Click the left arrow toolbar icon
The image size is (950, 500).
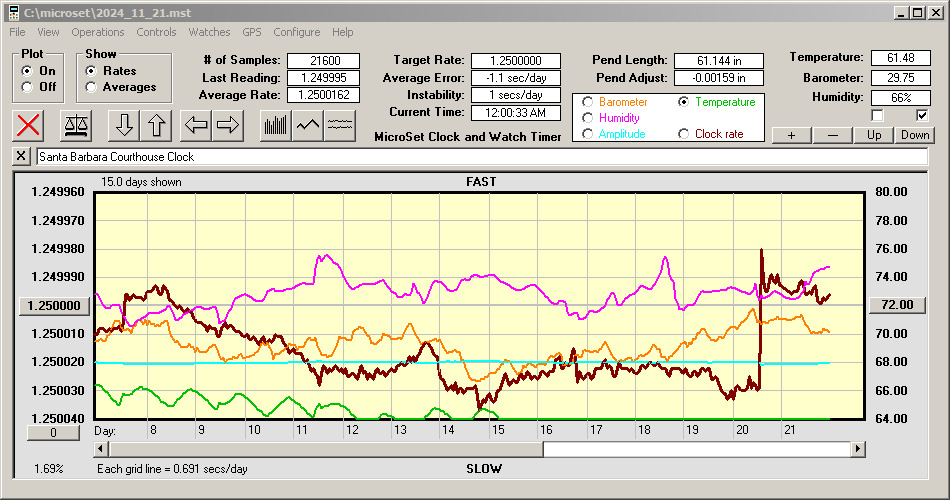pyautogui.click(x=197, y=125)
